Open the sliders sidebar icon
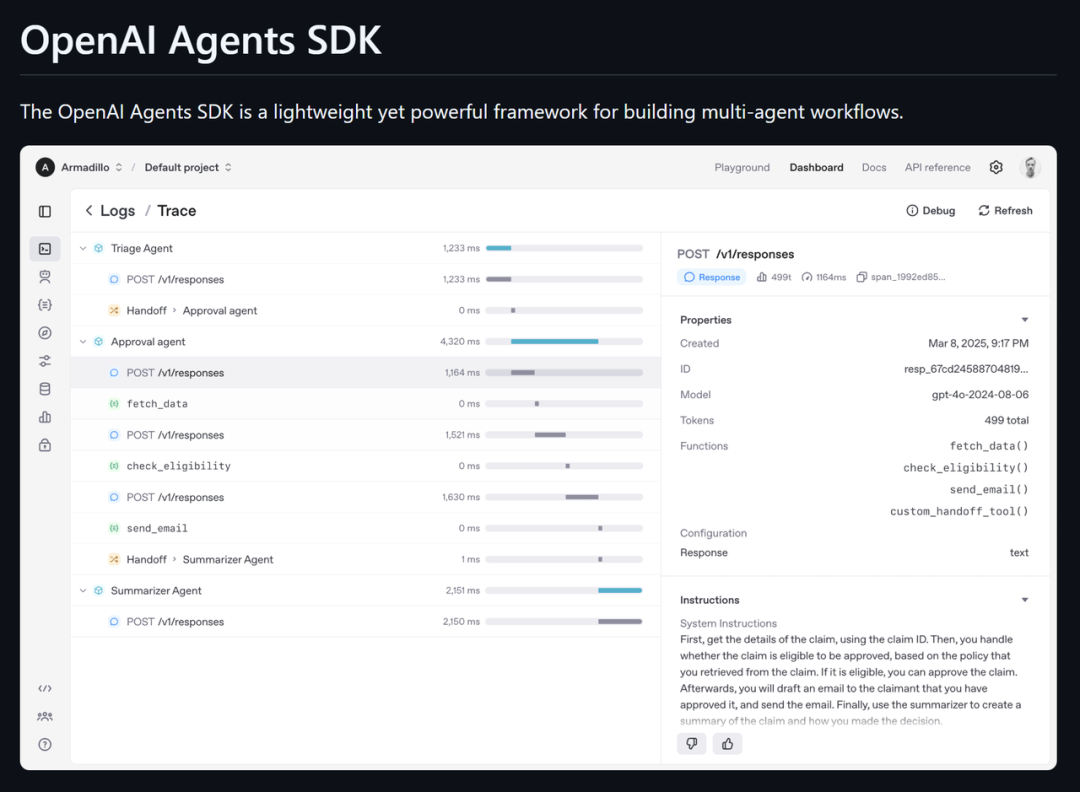 point(45,361)
